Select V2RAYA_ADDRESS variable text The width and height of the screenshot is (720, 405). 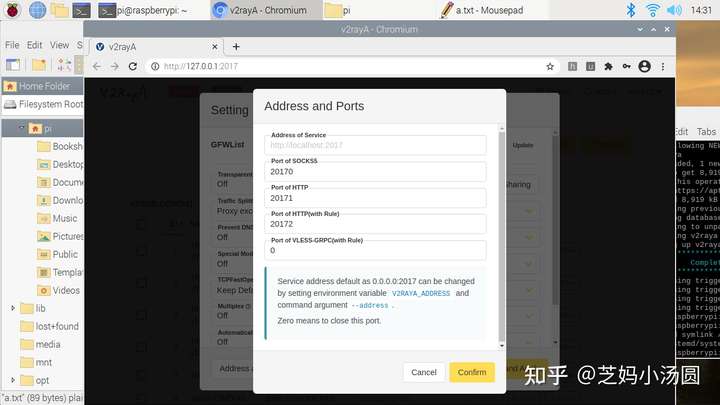[x=421, y=293]
